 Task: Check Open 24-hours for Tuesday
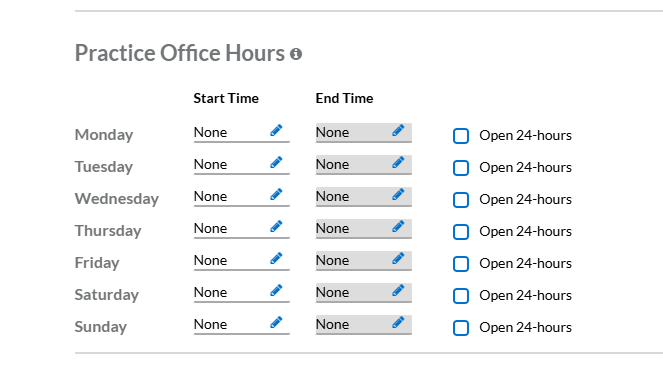[461, 168]
